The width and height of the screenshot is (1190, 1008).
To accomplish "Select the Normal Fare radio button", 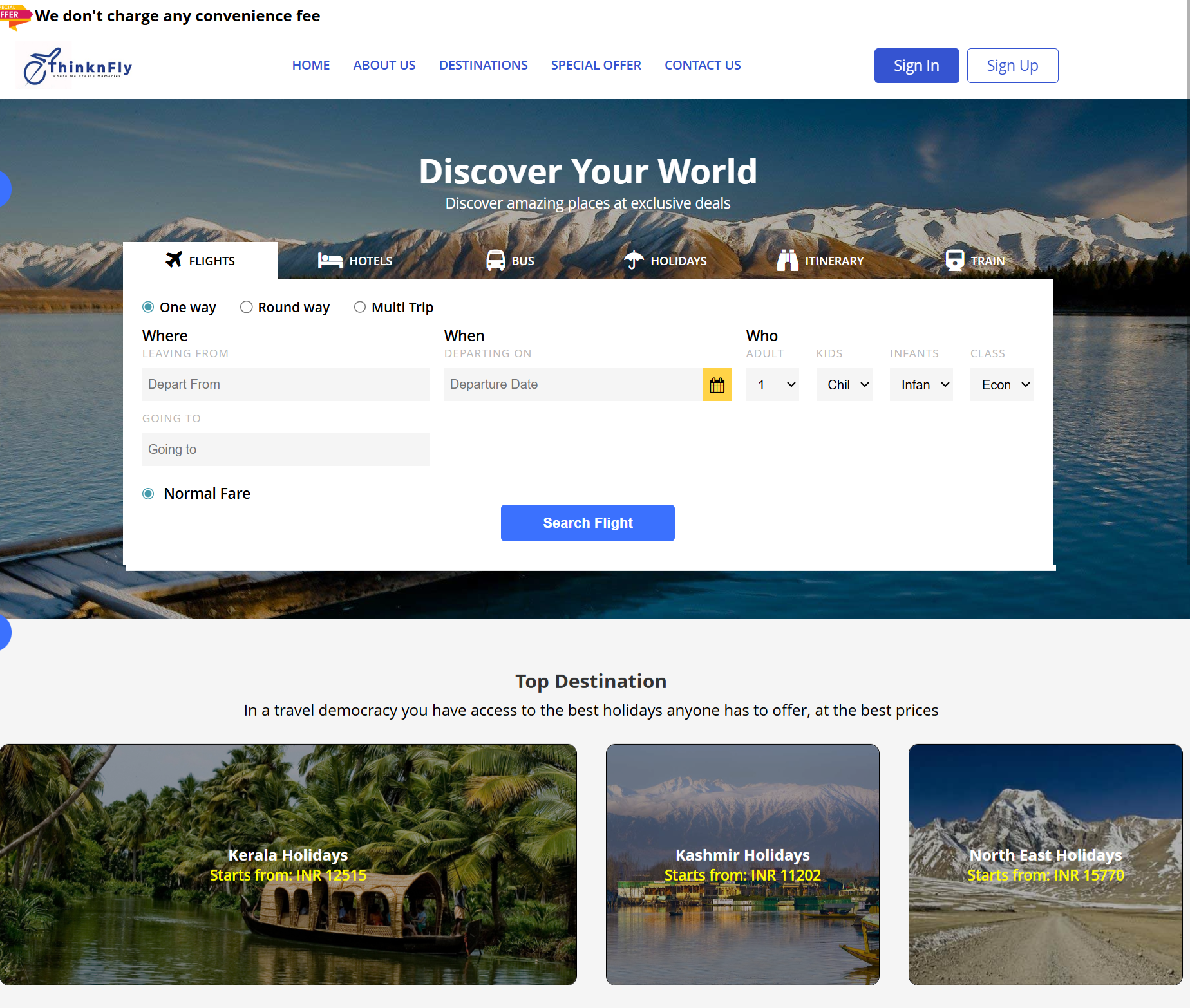I will [148, 494].
